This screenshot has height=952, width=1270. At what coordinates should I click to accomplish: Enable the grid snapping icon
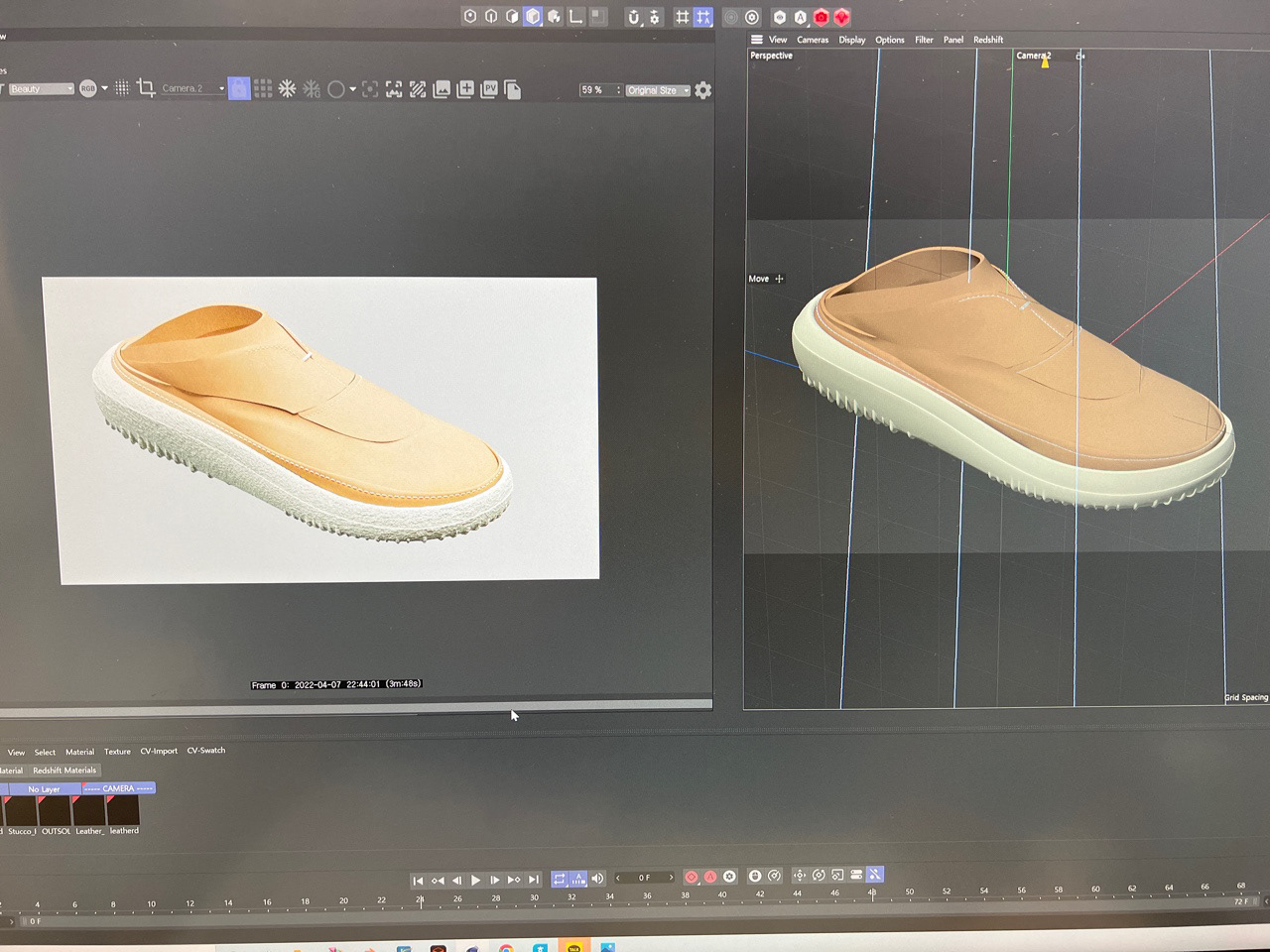(684, 17)
